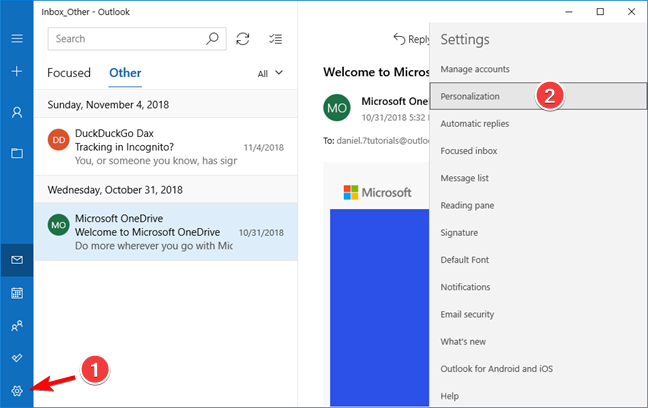The height and width of the screenshot is (408, 648).
Task: Click the recipient daniel.7tutorials email address
Action: (x=383, y=141)
